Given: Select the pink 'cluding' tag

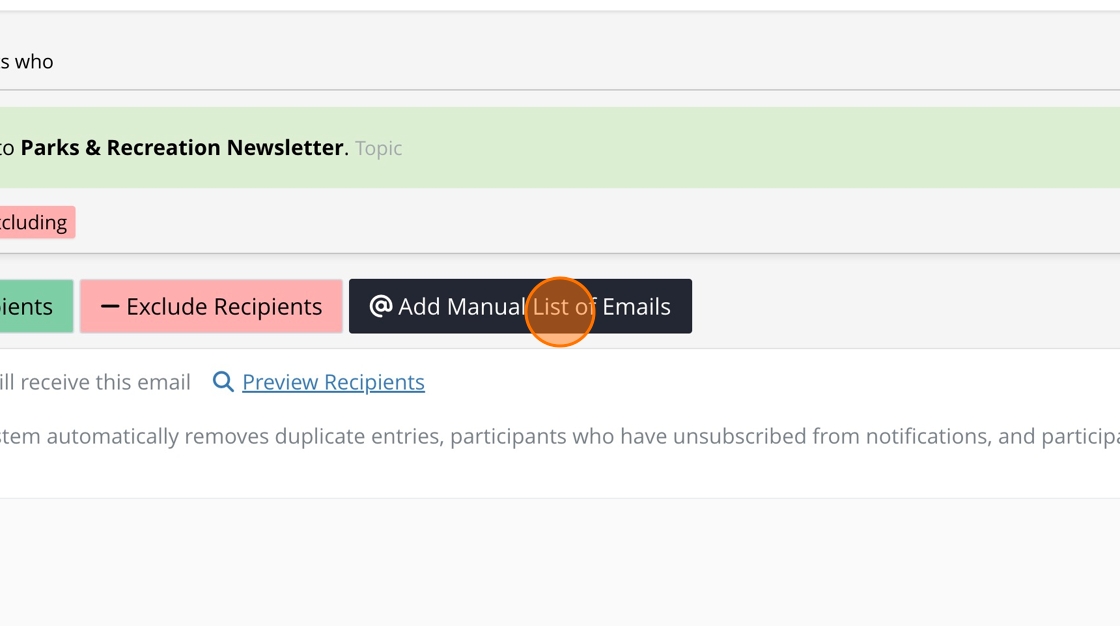Looking at the screenshot, I should point(35,222).
